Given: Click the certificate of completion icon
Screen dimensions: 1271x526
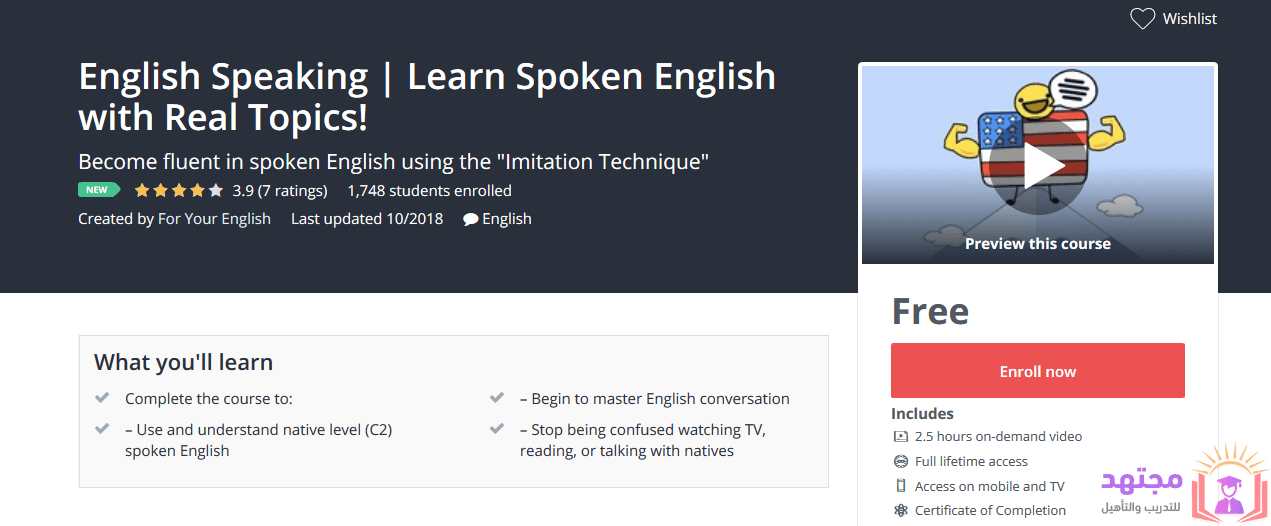Looking at the screenshot, I should pos(900,511).
